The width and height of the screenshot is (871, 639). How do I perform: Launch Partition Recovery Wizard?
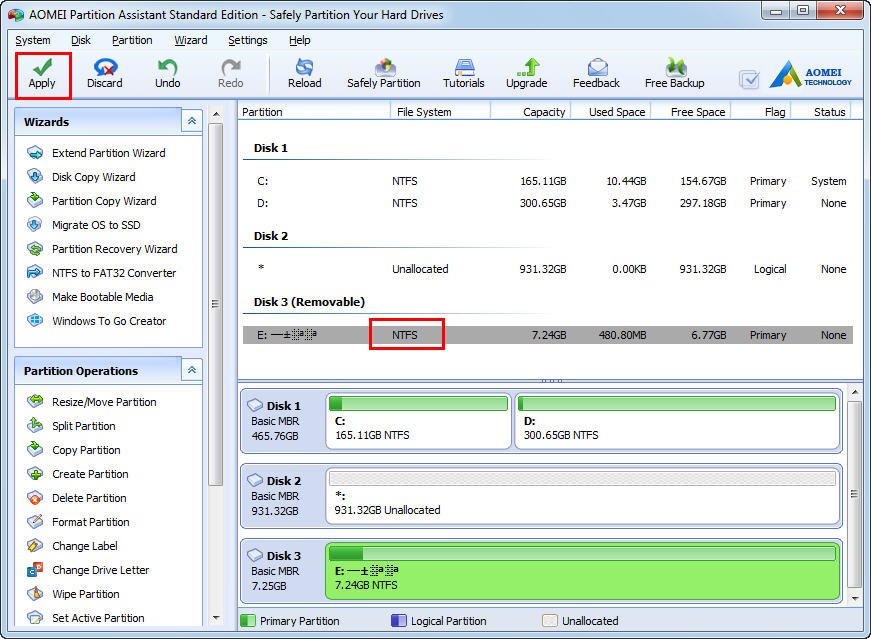(102, 248)
